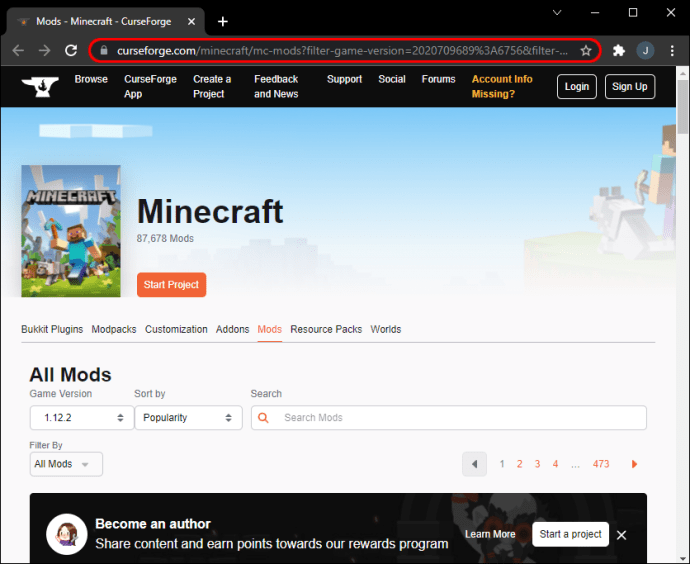The height and width of the screenshot is (564, 690).
Task: Click current page number 1
Action: click(502, 464)
